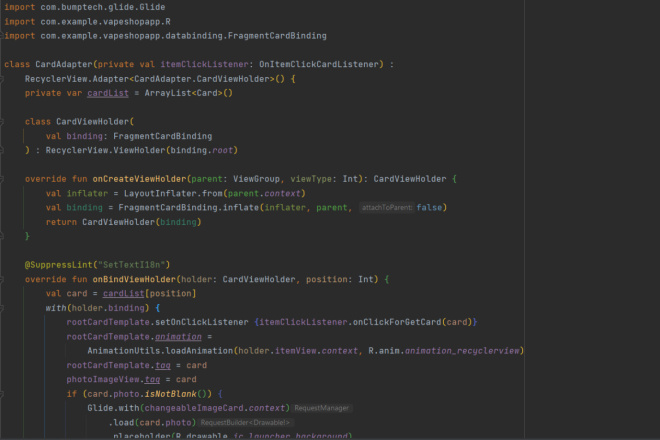Image resolution: width=660 pixels, height=440 pixels.
Task: Click FragmentCardBinding.inflate call
Action: pos(189,208)
